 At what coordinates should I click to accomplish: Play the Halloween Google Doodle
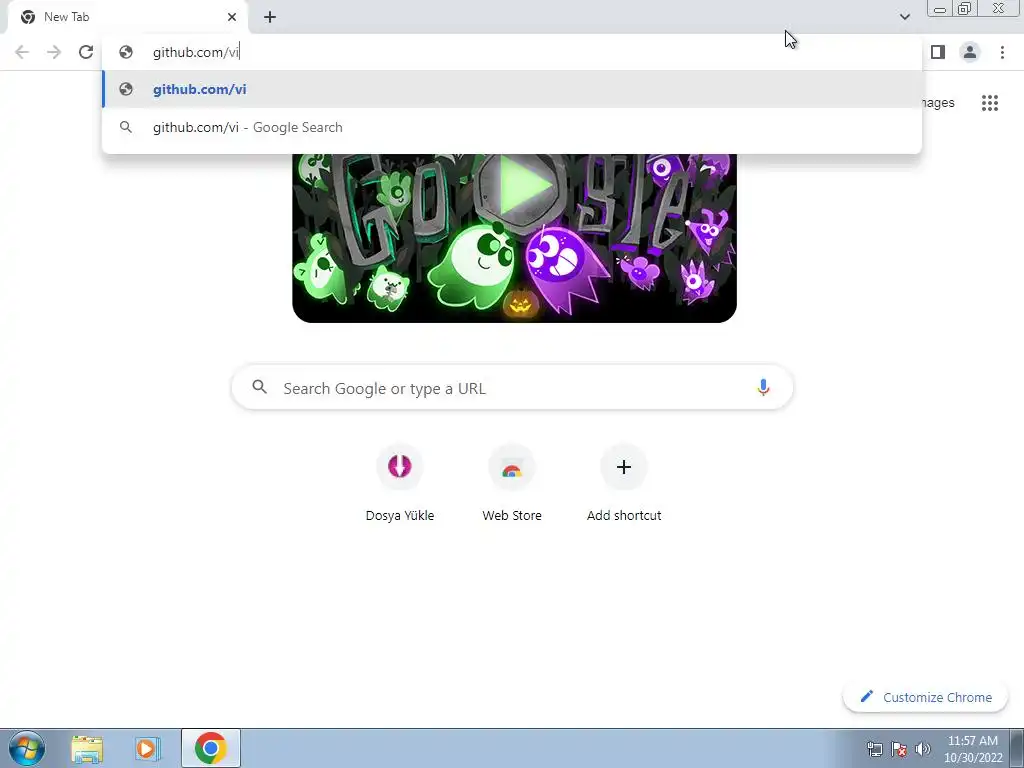tap(521, 186)
